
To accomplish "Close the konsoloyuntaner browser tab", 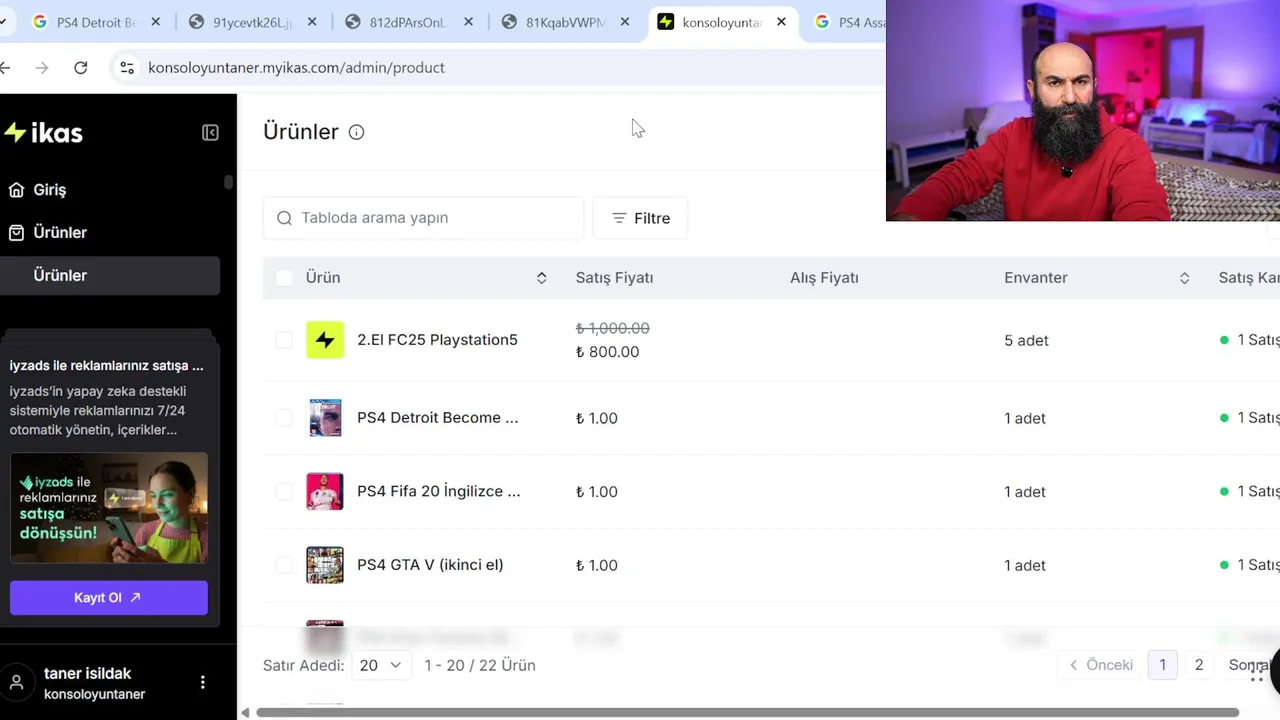I will tap(781, 22).
